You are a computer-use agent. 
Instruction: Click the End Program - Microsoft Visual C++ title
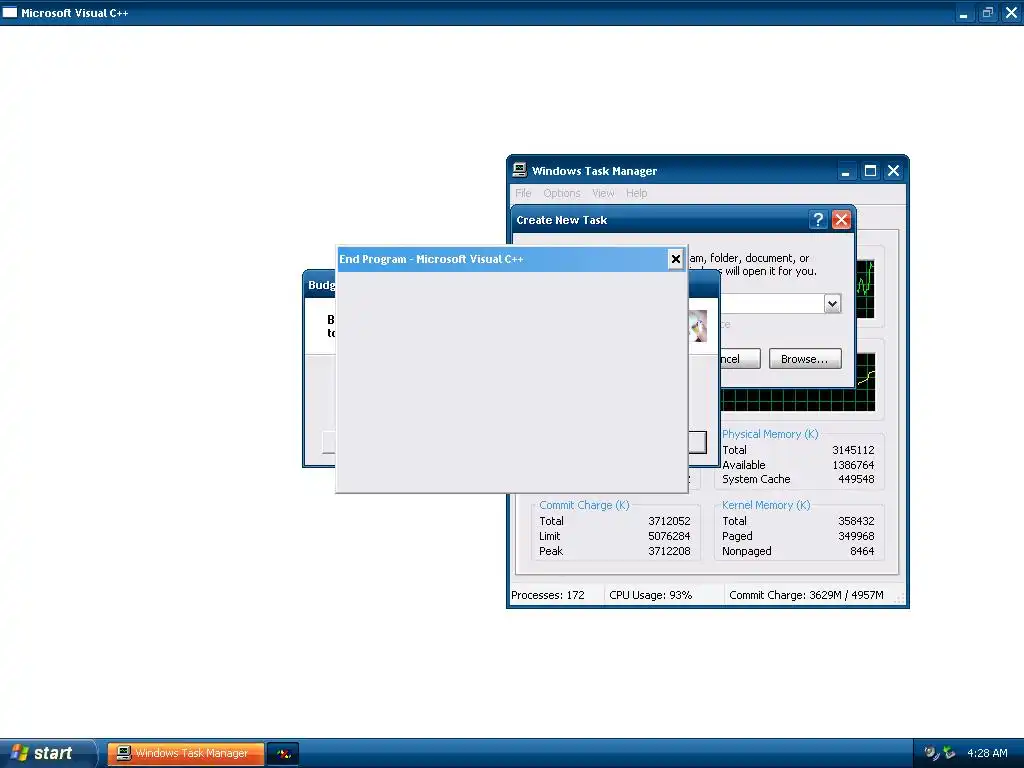[x=431, y=259]
